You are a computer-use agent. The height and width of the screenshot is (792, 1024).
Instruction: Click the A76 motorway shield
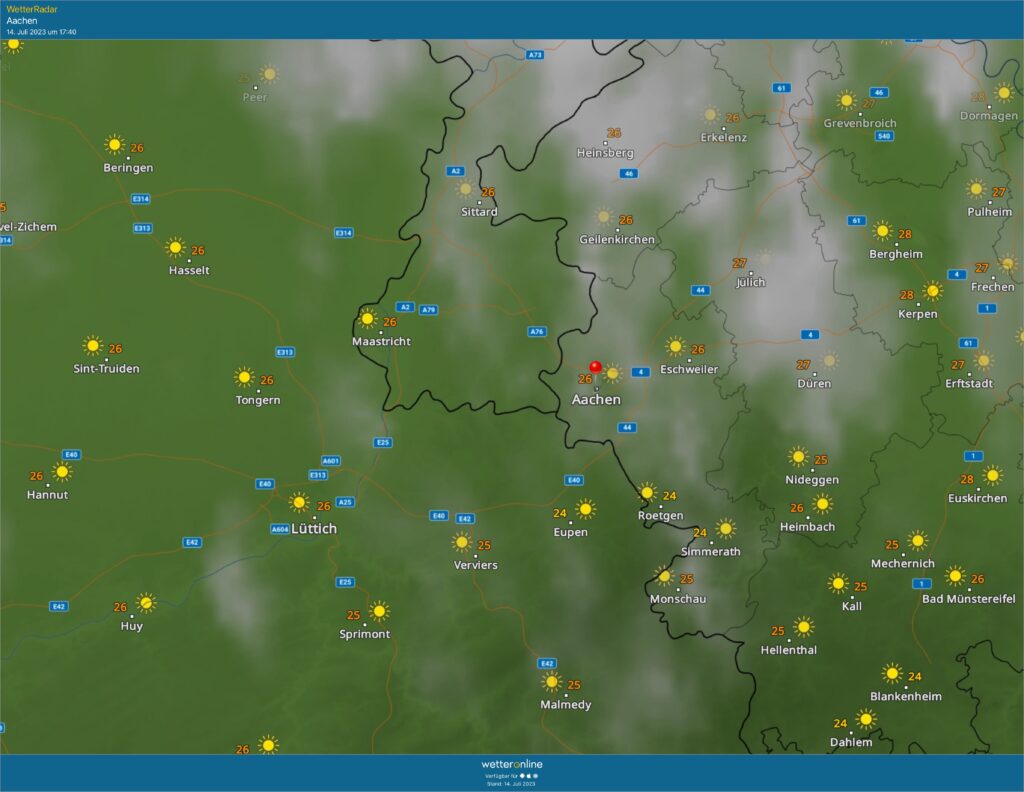click(536, 332)
